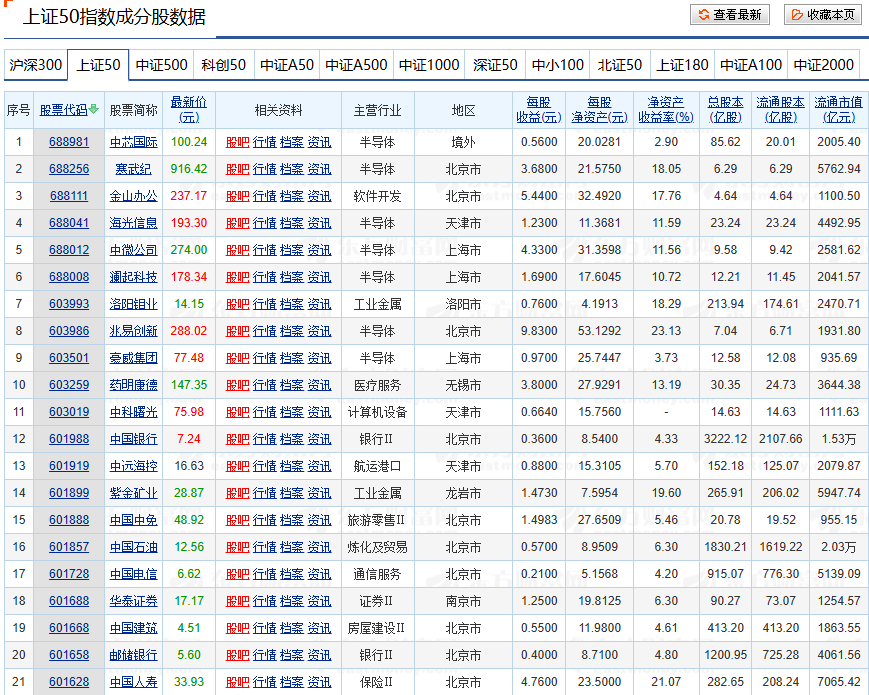This screenshot has height=695, width=869.
Task: Click 洛阳市 region cell
Action: pos(463,304)
